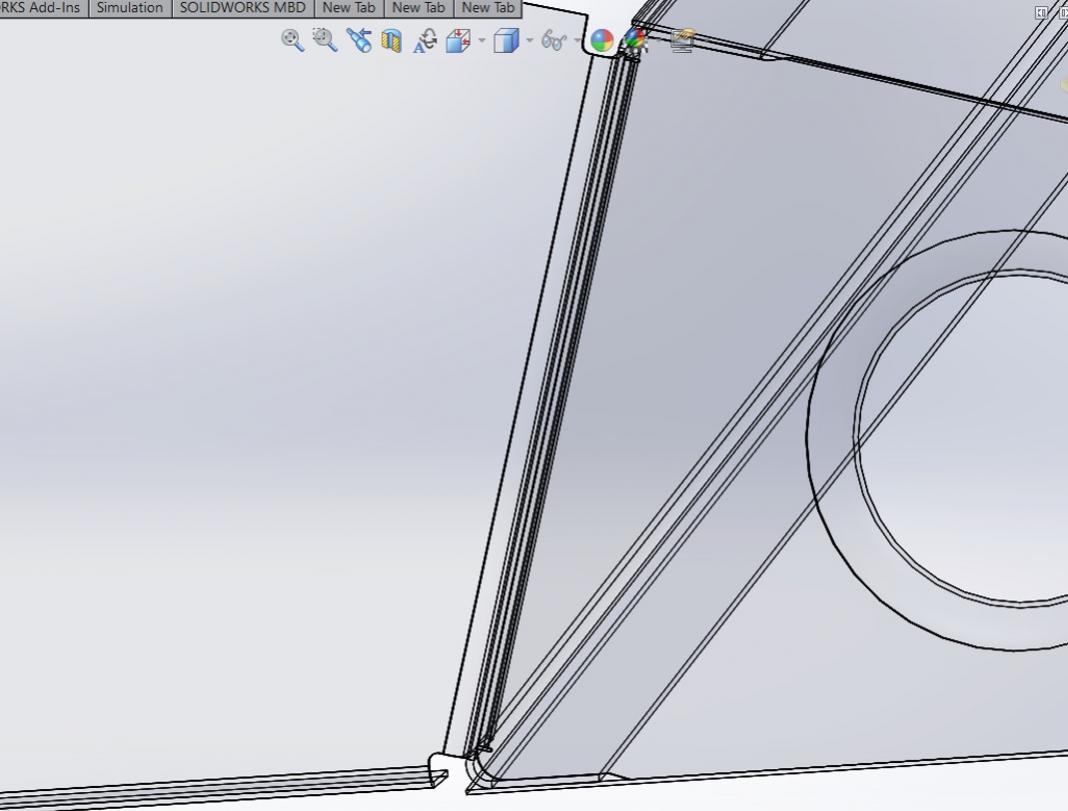The image size is (1068, 811).
Task: Switch to the SOLIDWORKS MBD tab
Action: pos(243,8)
